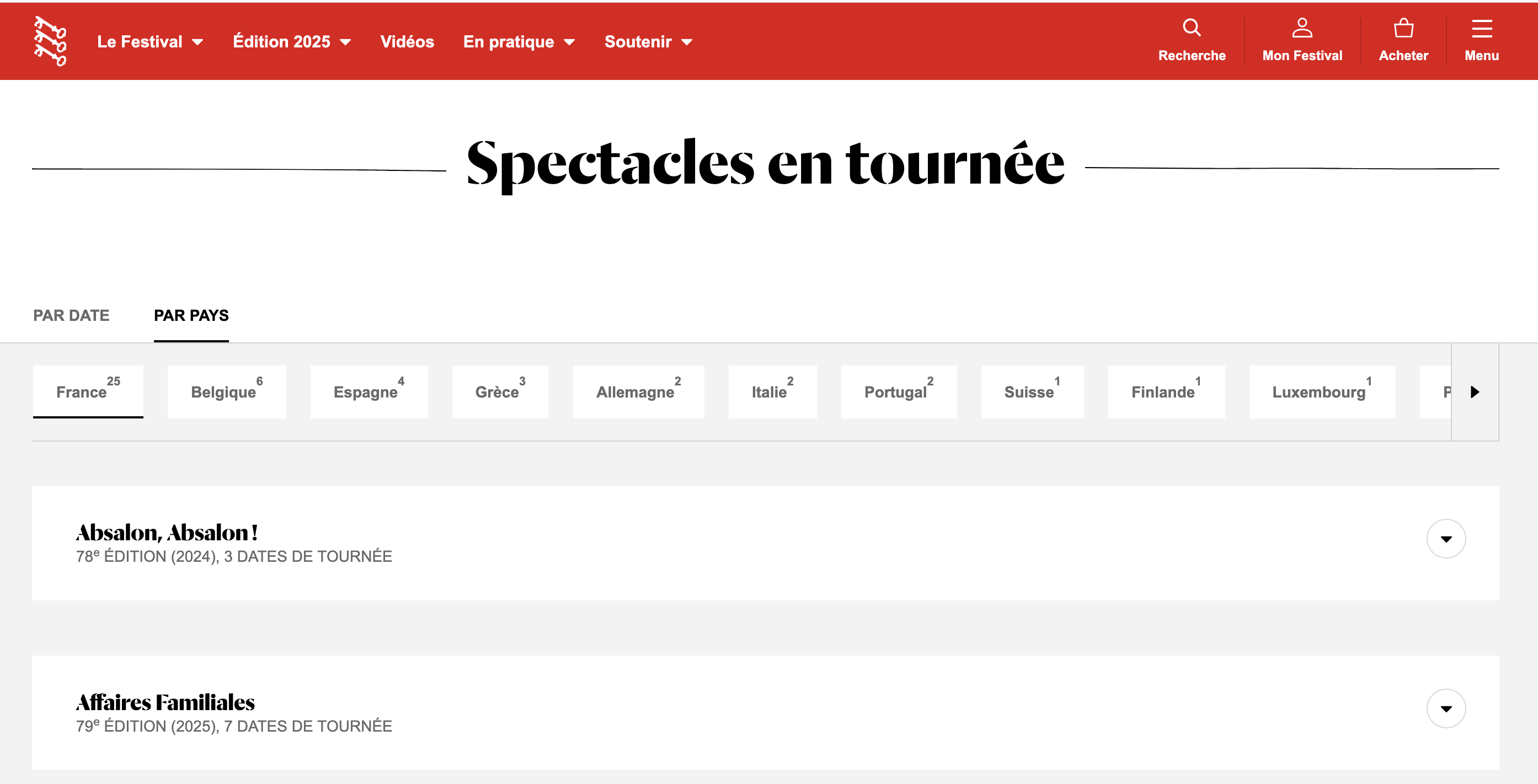Go to the Vidéos page
Screen dimensions: 1538x784
(x=407, y=42)
